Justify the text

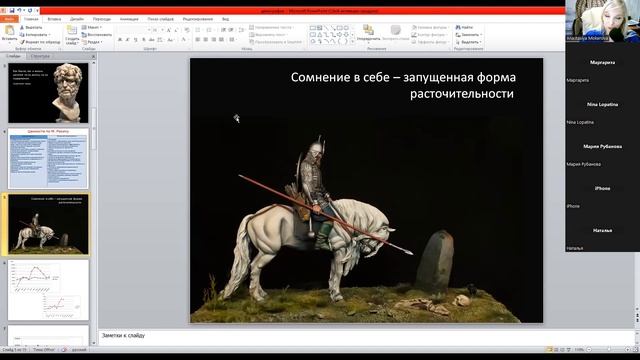[x=221, y=40]
